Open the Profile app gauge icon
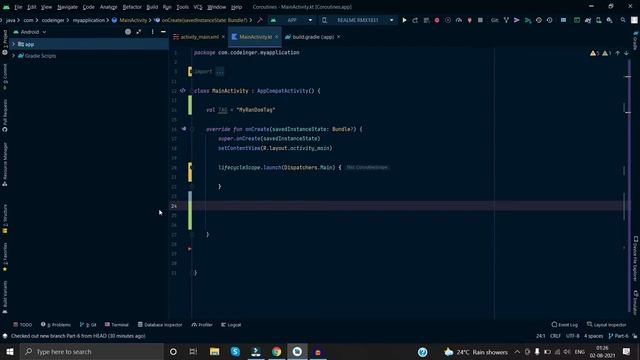Viewport: 640px width, 360px height. [459, 20]
